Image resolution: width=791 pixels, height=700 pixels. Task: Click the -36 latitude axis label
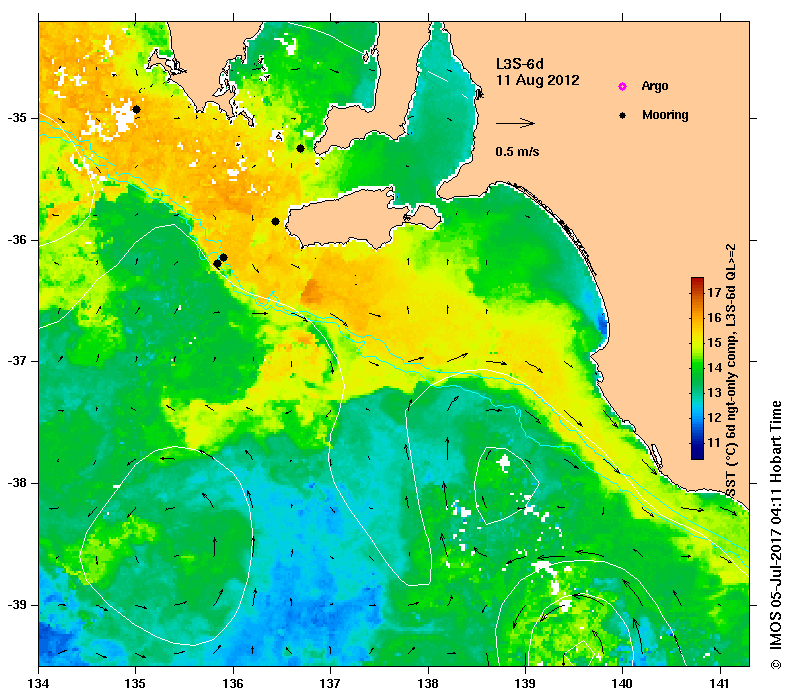(x=17, y=240)
